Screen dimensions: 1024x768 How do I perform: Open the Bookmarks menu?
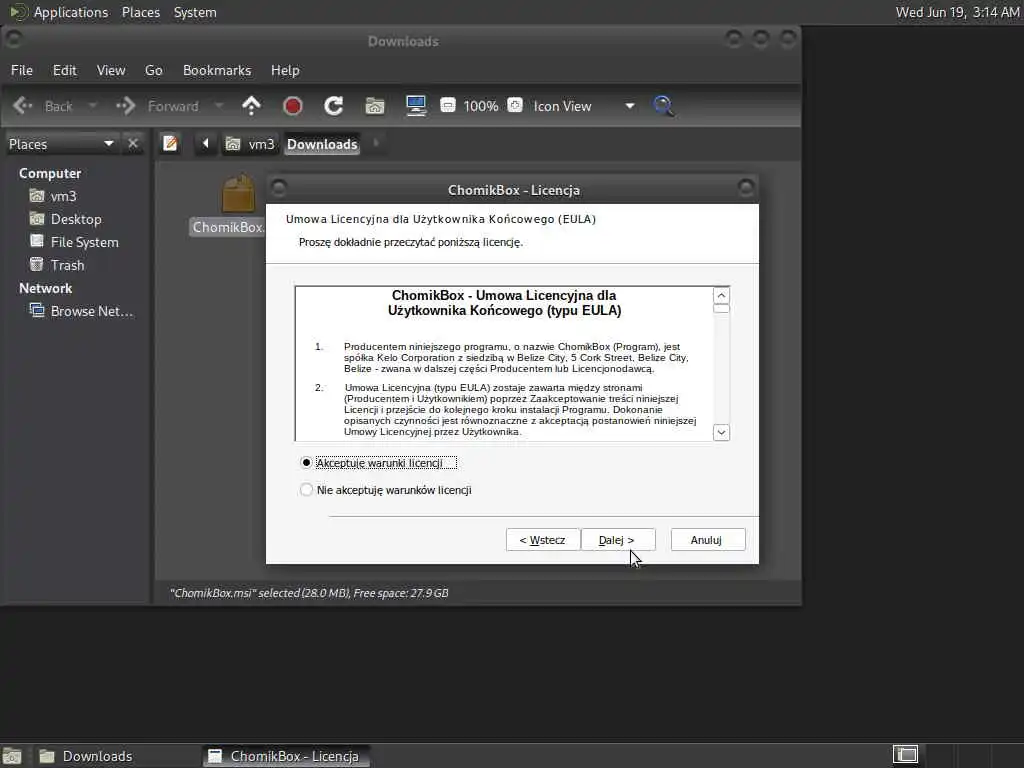pyautogui.click(x=217, y=70)
